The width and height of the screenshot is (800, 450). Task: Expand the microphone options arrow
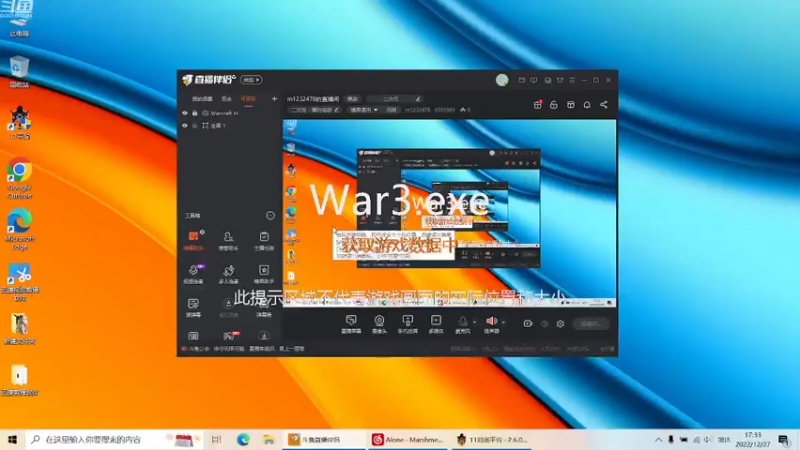(x=474, y=322)
